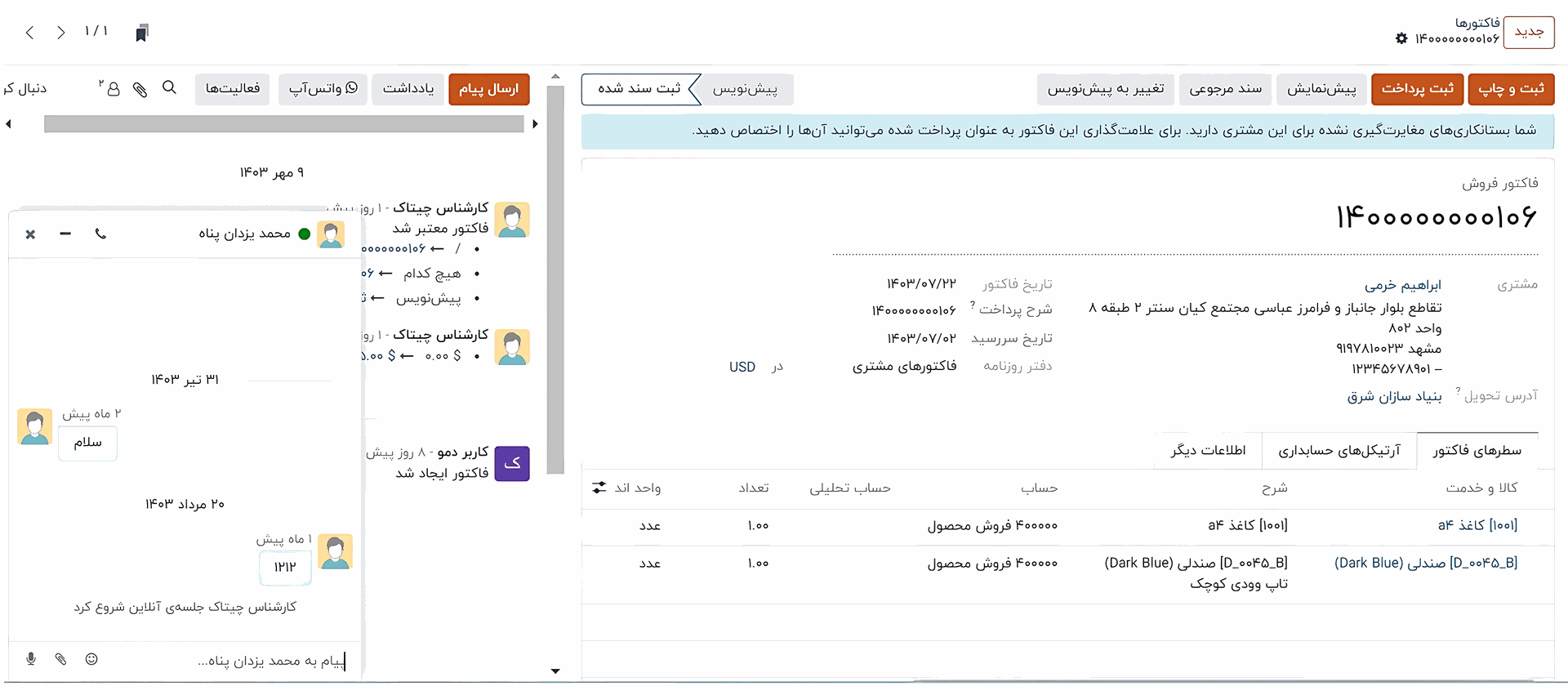The width and height of the screenshot is (1568, 695).
Task: Click the USD currency link
Action: [742, 367]
